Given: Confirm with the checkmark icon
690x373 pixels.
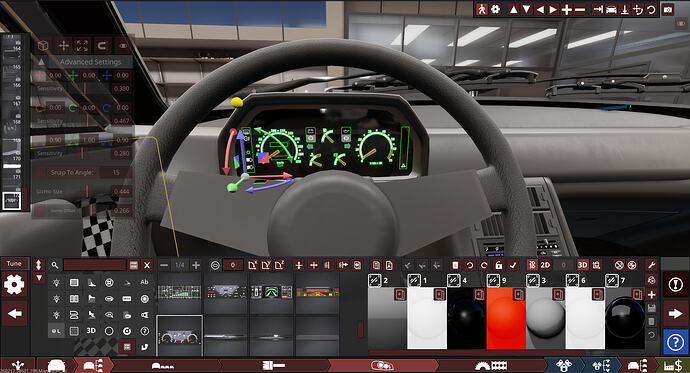Looking at the screenshot, I should 512,265.
